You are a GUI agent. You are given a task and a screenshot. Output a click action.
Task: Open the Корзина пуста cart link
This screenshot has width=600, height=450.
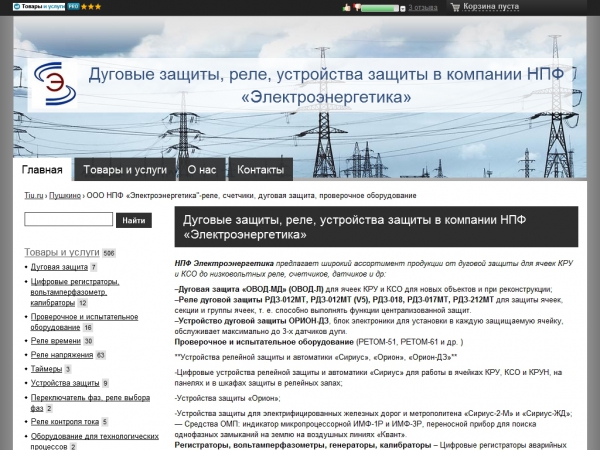click(491, 7)
